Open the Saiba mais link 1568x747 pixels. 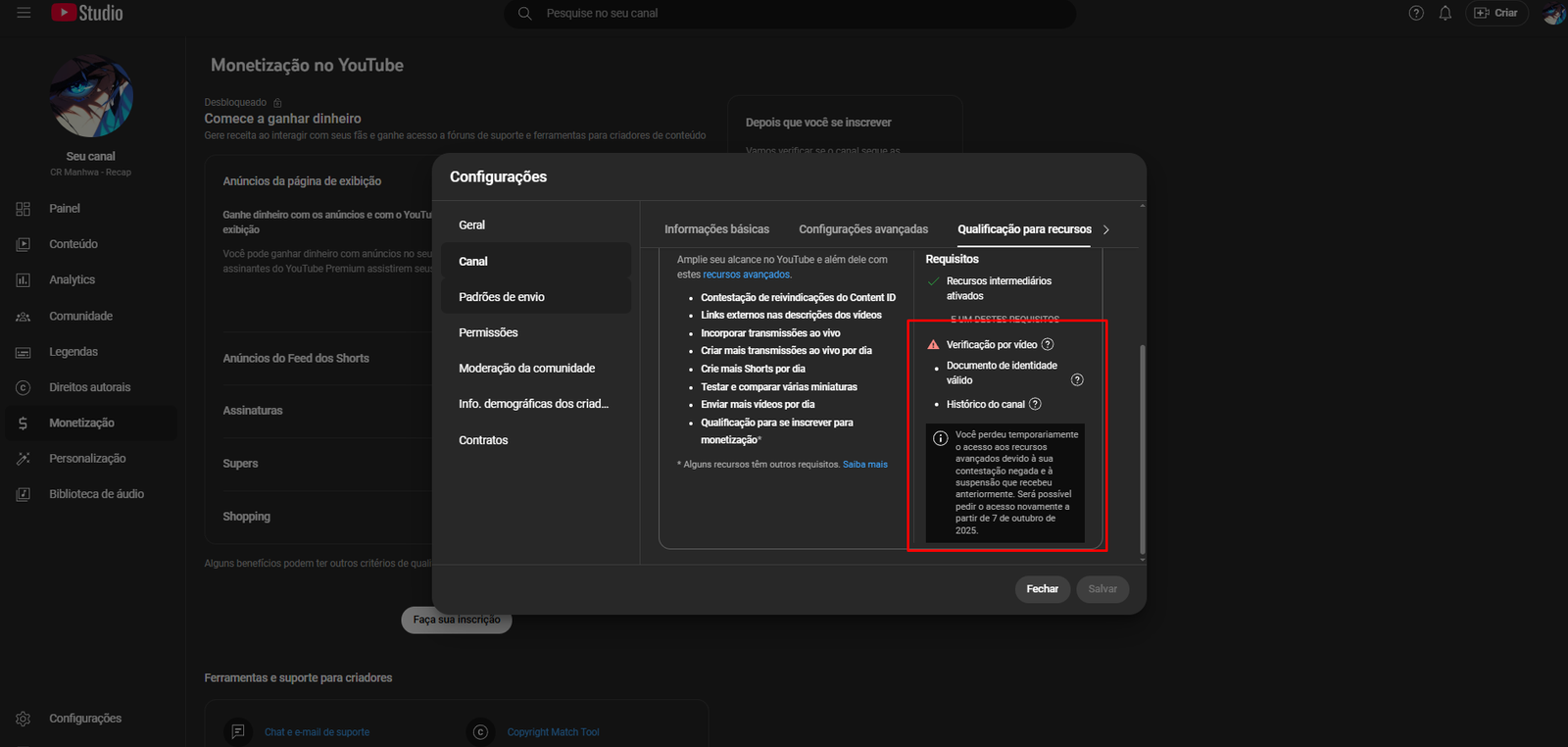click(865, 465)
